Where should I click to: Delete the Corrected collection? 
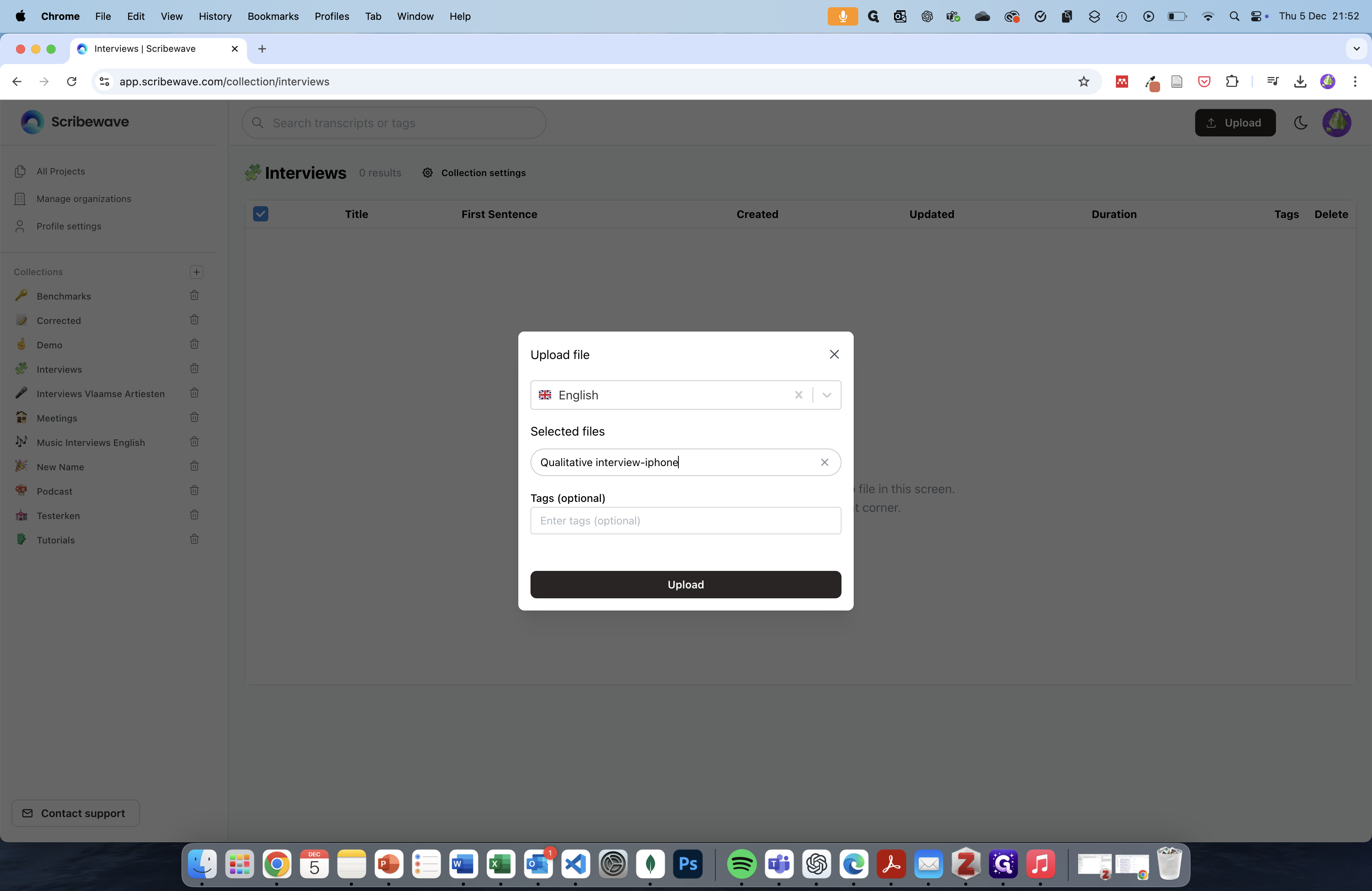click(194, 319)
